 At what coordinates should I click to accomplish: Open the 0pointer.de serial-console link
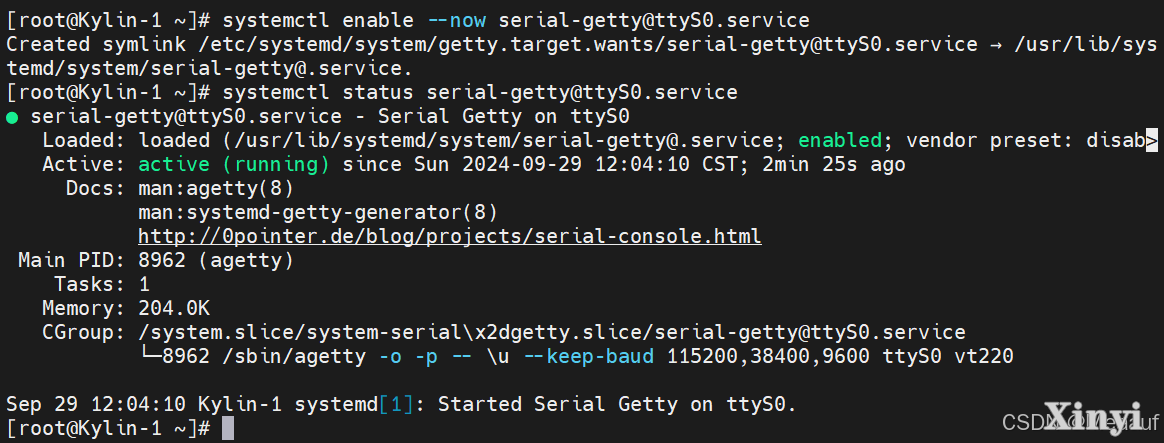coord(450,237)
